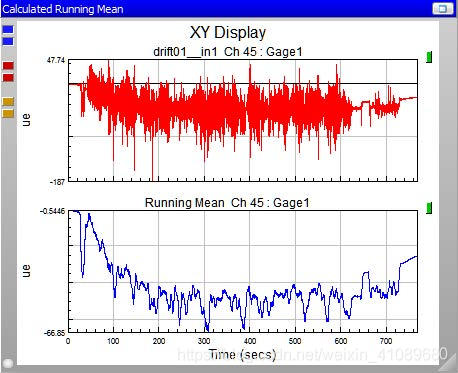Viewport: 458px width, 373px height.
Task: Click the lower blue square sidebar button
Action: coord(8,41)
